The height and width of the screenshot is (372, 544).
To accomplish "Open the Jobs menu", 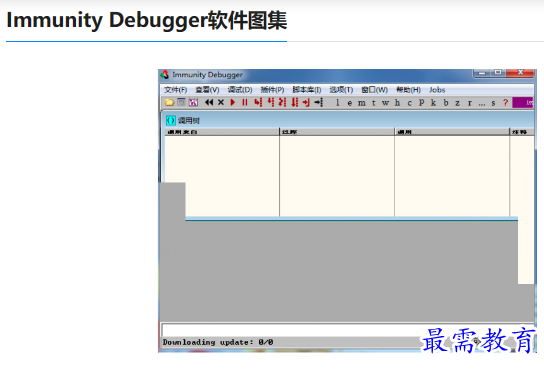I will (437, 90).
